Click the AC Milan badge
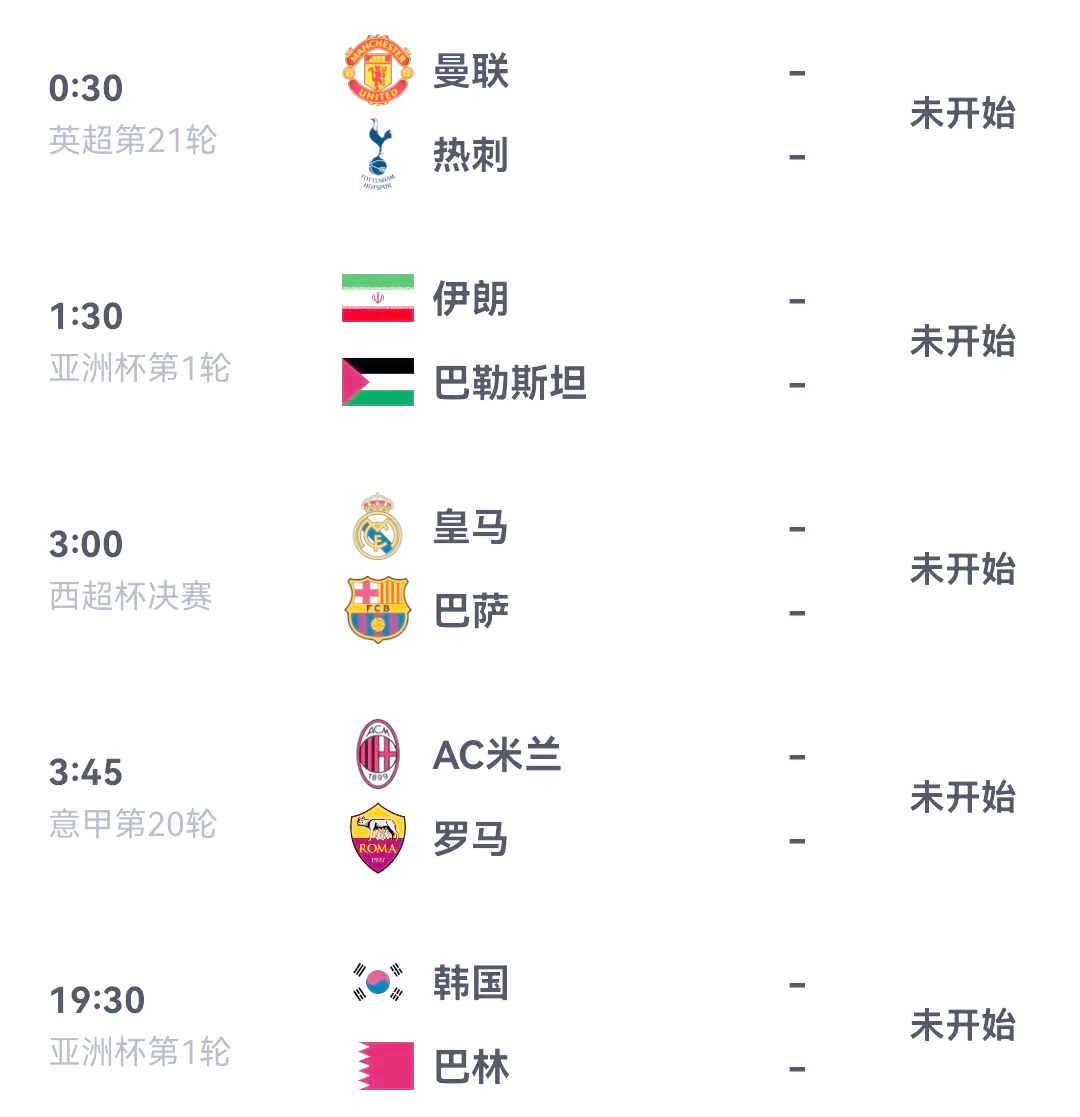The width and height of the screenshot is (1080, 1117). 378,754
